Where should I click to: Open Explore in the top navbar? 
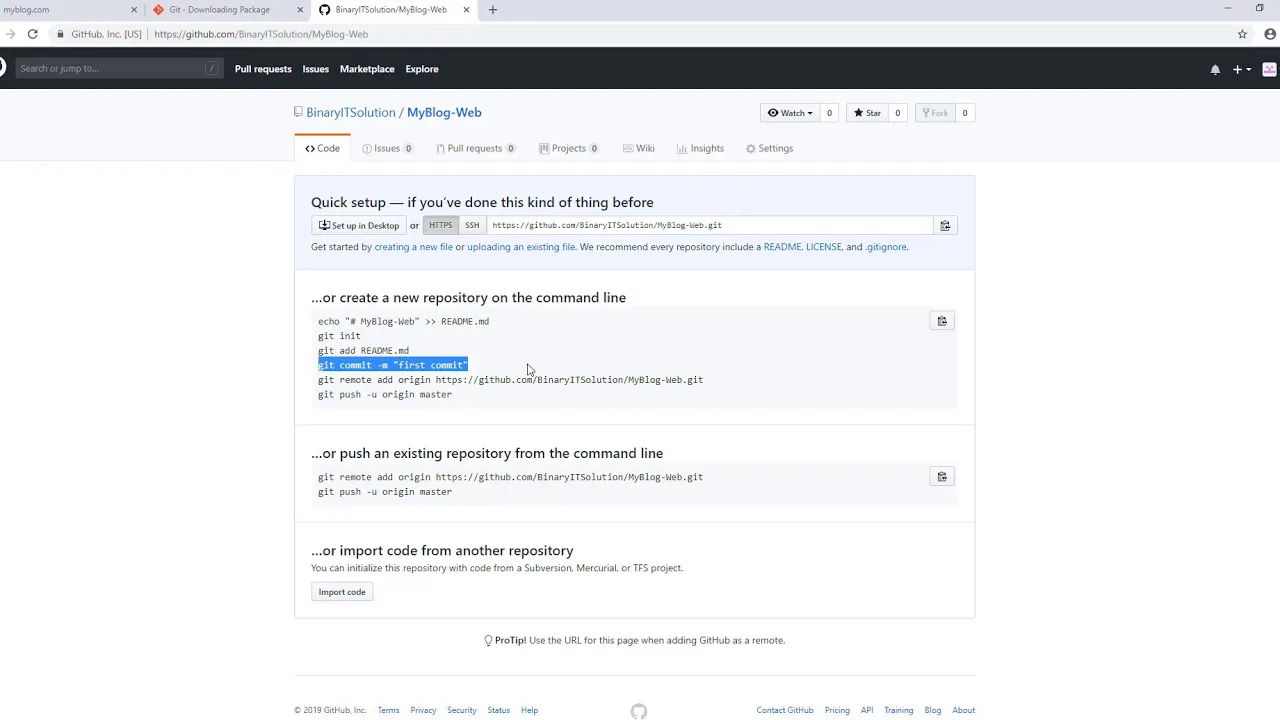(422, 69)
